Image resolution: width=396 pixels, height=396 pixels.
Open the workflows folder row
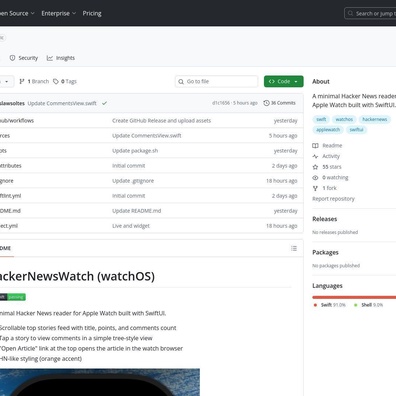click(x=152, y=121)
